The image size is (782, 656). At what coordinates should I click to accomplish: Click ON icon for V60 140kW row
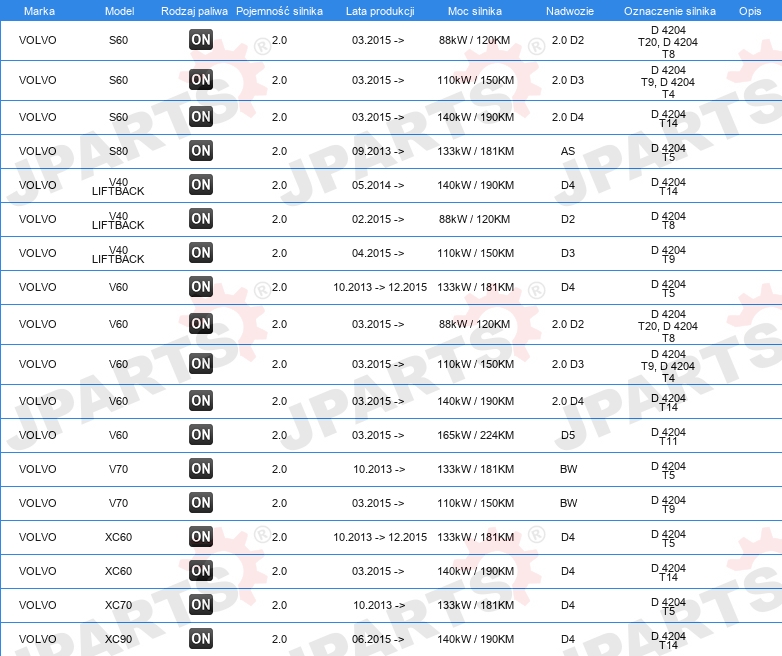201,401
